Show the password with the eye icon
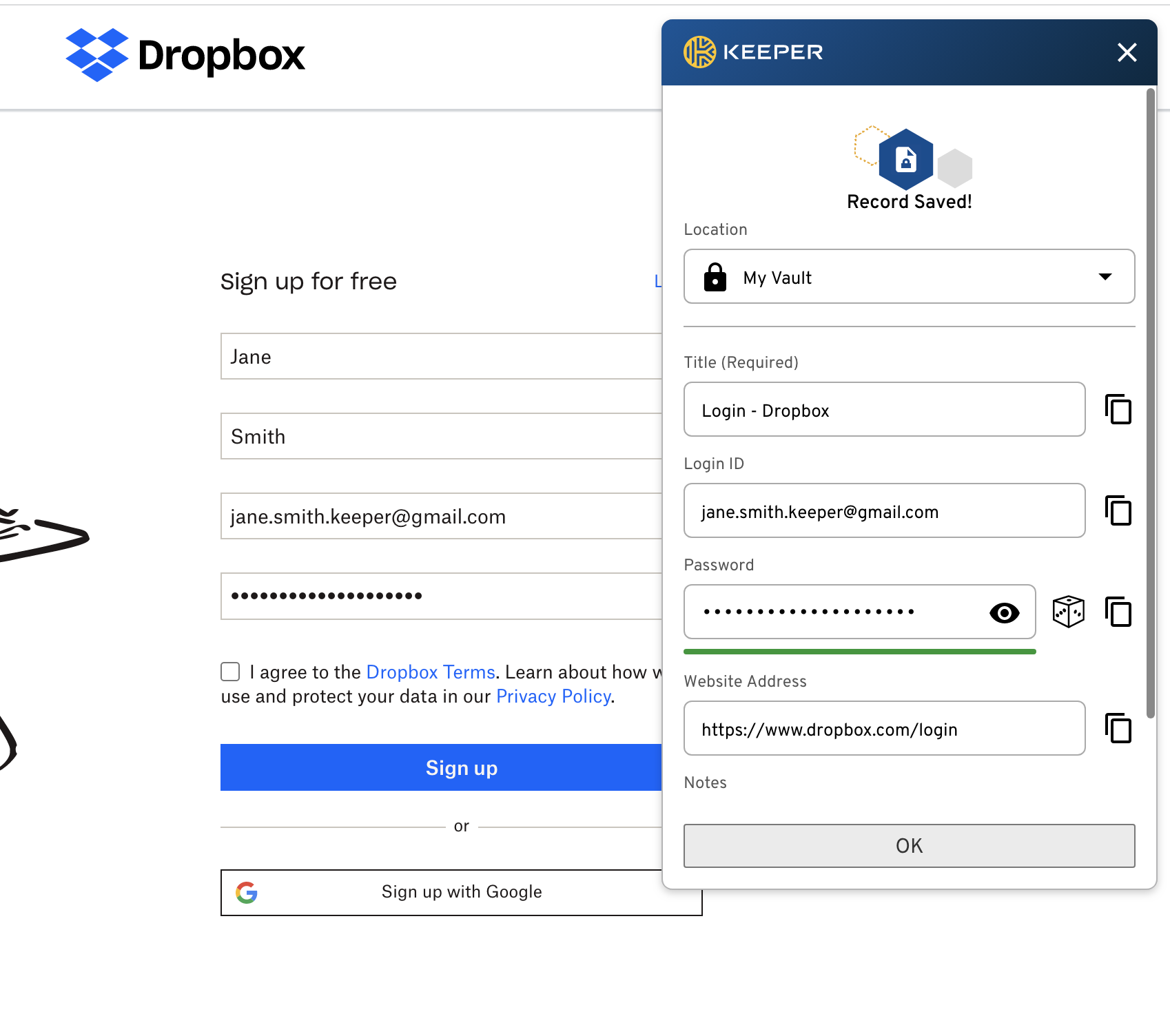The width and height of the screenshot is (1170, 1036). [x=1004, y=612]
